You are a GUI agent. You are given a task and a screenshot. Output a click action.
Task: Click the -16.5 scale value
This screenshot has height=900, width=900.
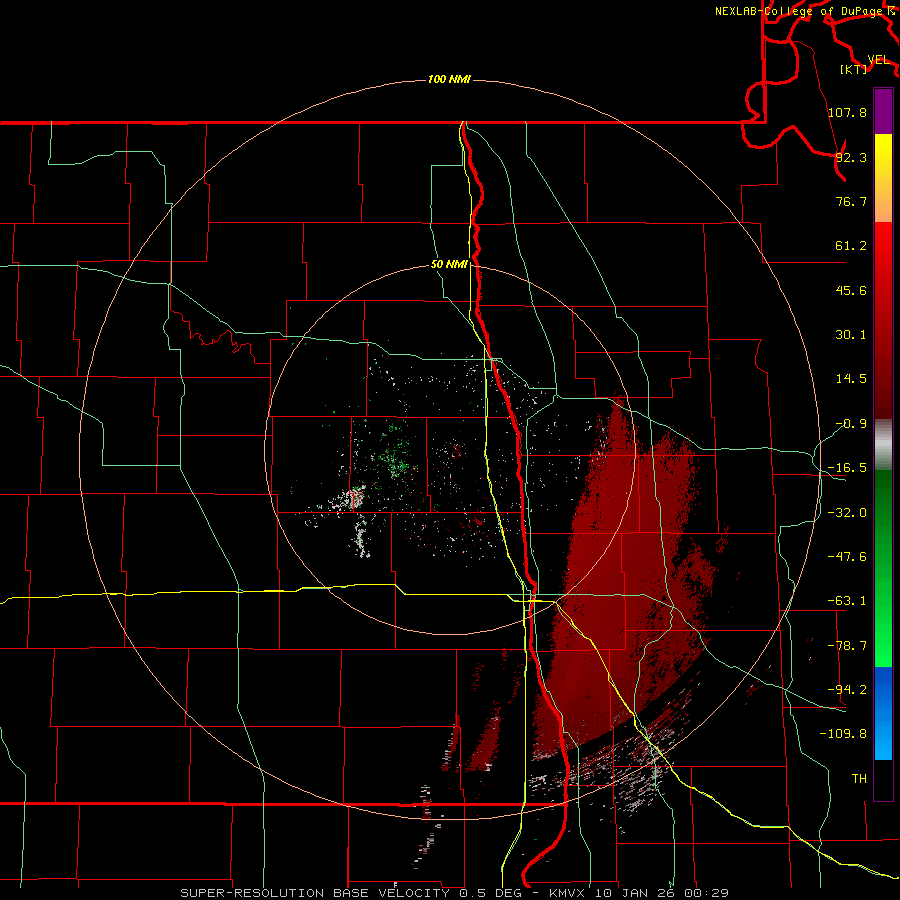[848, 468]
